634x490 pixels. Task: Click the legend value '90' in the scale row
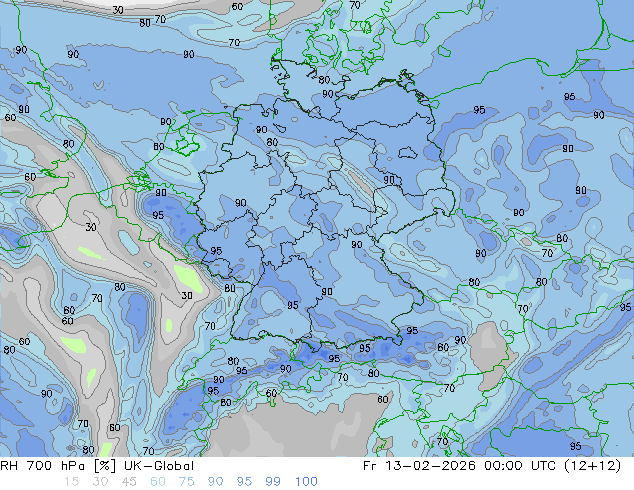tap(215, 482)
